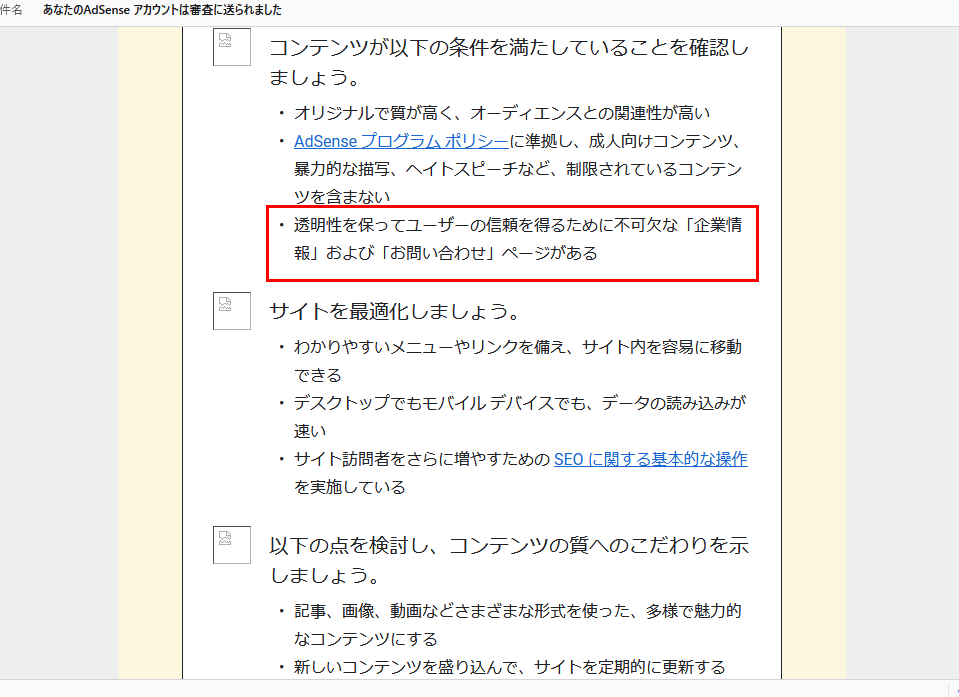
Task: Click the image placeholder beside コンテンツが以下の条件 heading
Action: [231, 47]
